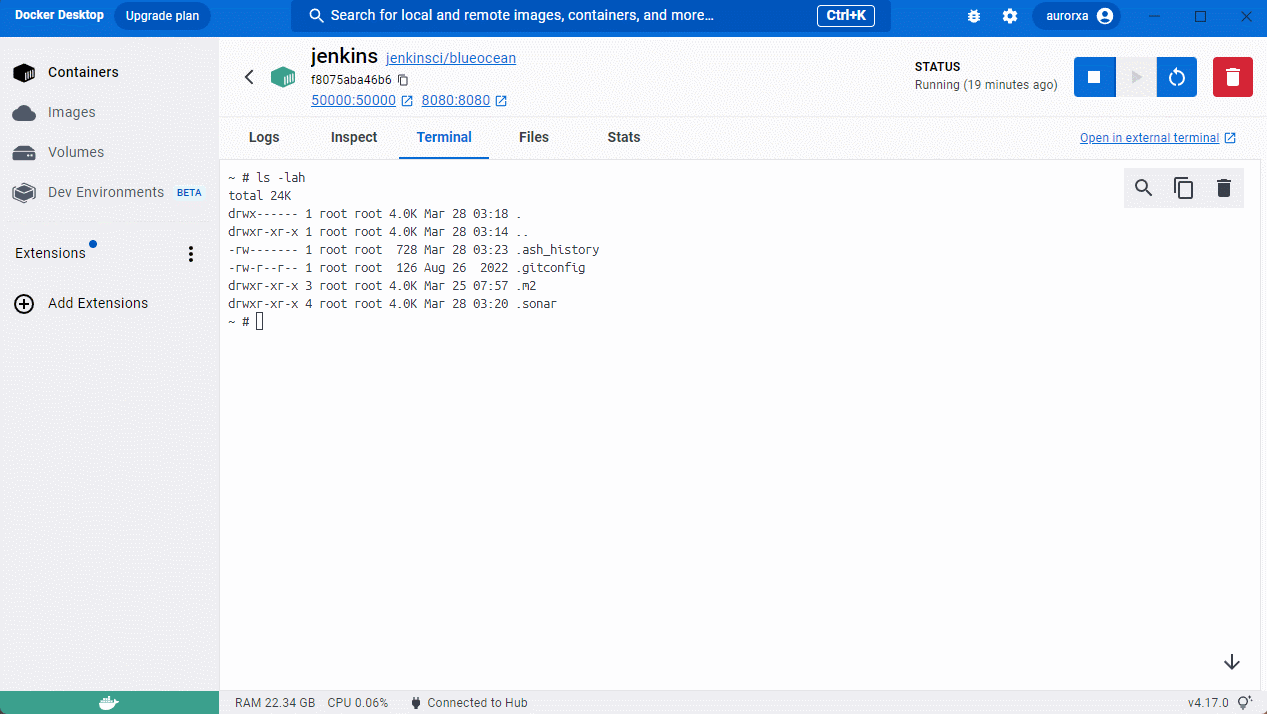Click the bug troubleshoot icon

tap(975, 16)
